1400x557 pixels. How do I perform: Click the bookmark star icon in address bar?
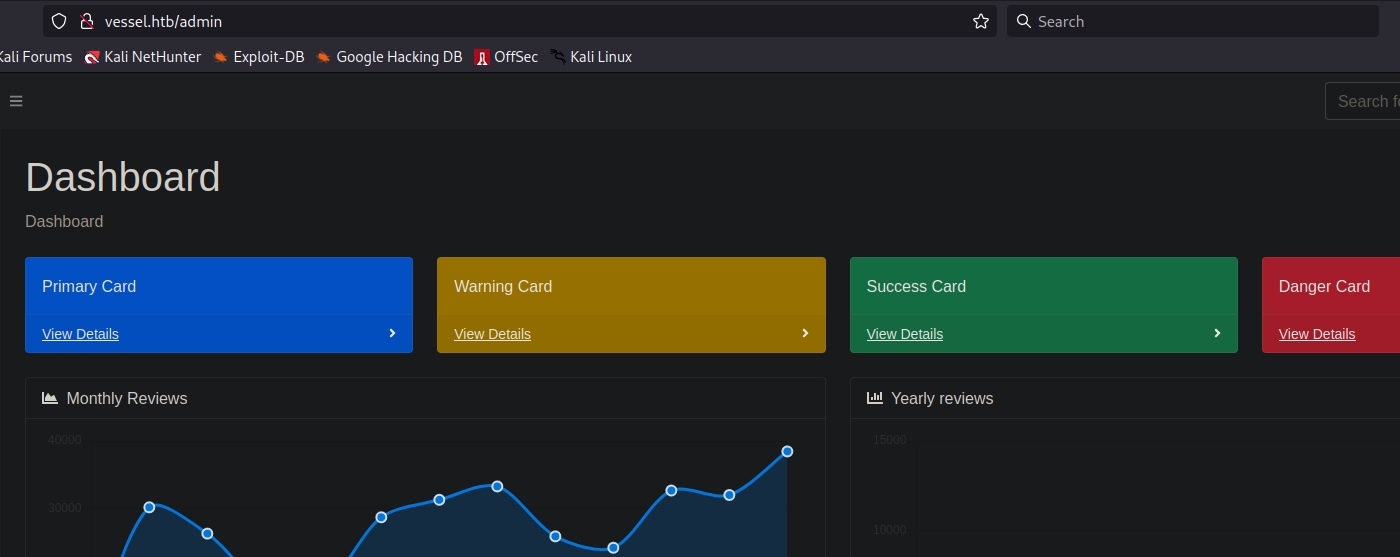[x=980, y=21]
